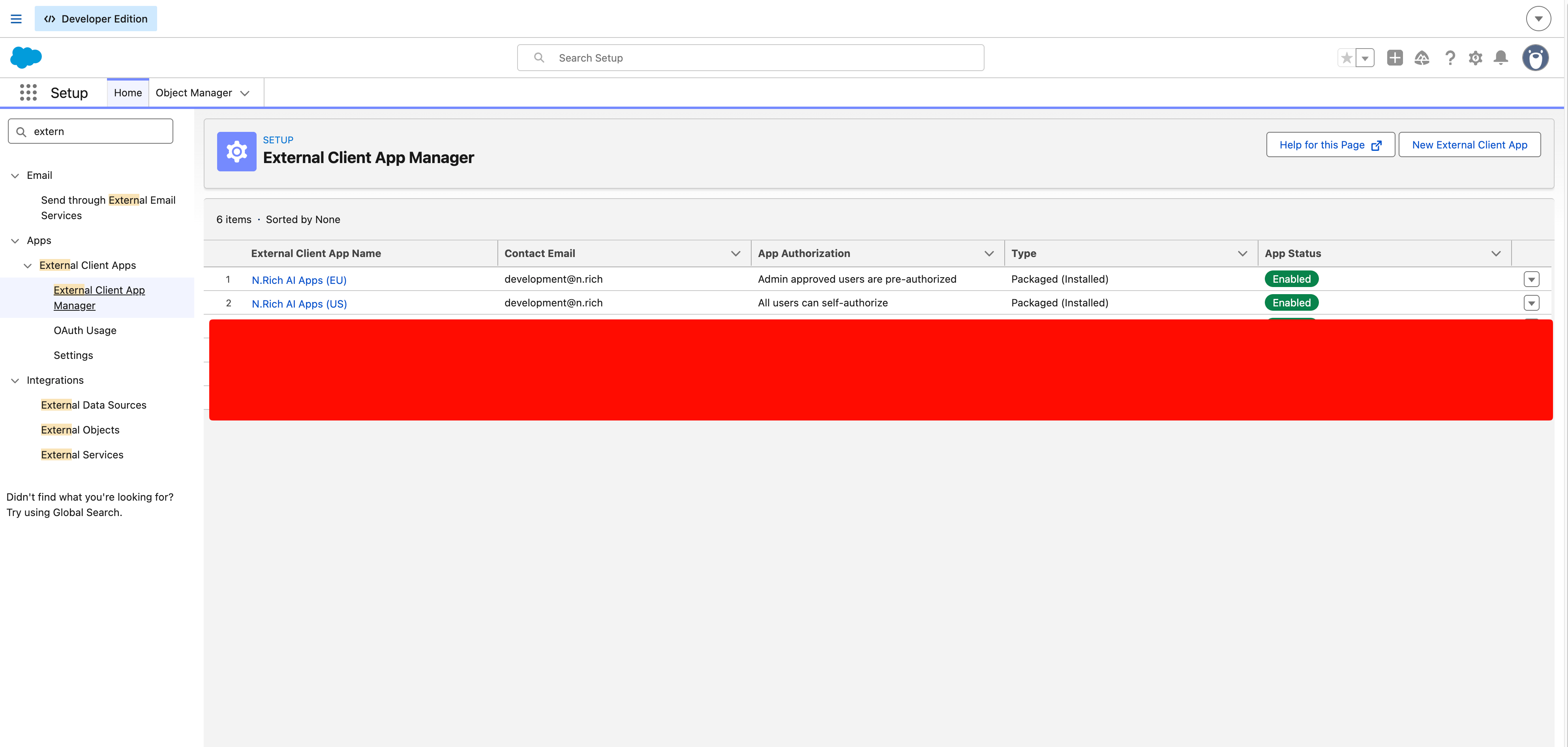Open the user profile avatar
The image size is (1568, 747).
pos(1535,58)
